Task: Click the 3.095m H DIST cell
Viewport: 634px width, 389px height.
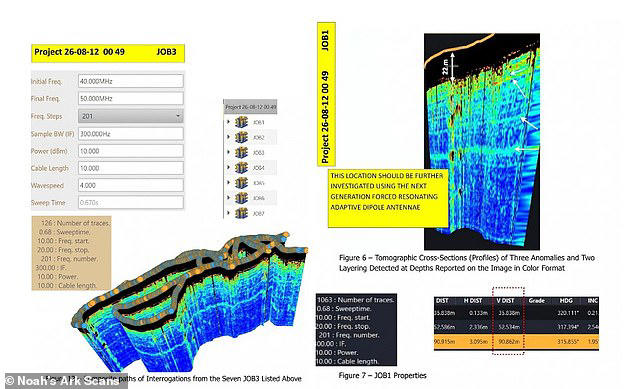Action: pyautogui.click(x=479, y=342)
